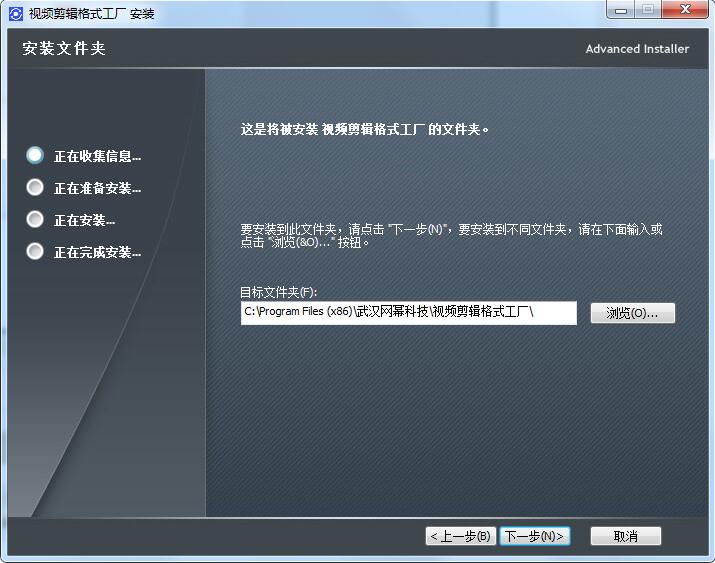Select the 正在完成安装 step circle
This screenshot has height=563, width=715.
35,251
